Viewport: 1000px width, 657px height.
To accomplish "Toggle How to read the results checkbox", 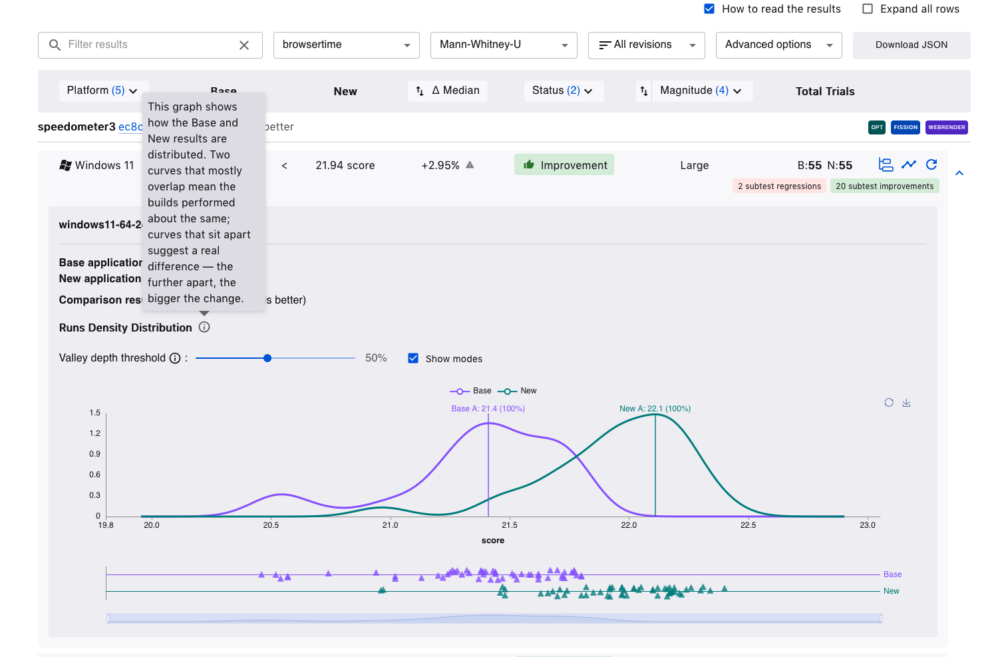I will pos(709,9).
